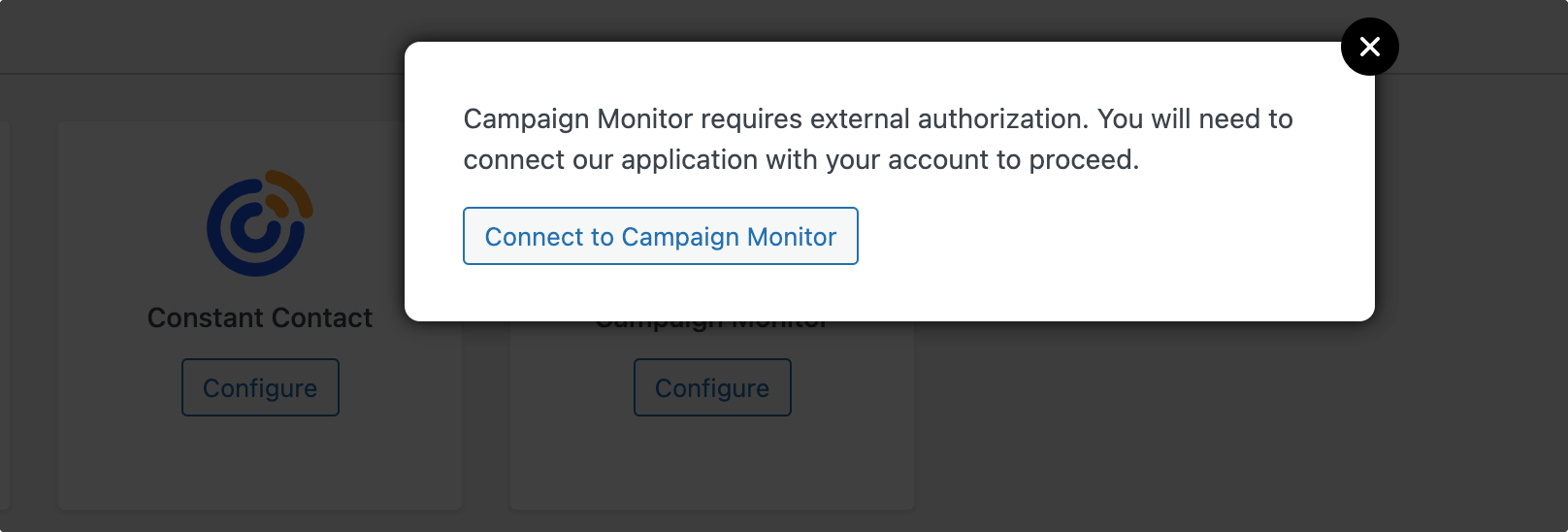
Task: Open Configure under the Campaign Monitor card
Action: pos(712,387)
